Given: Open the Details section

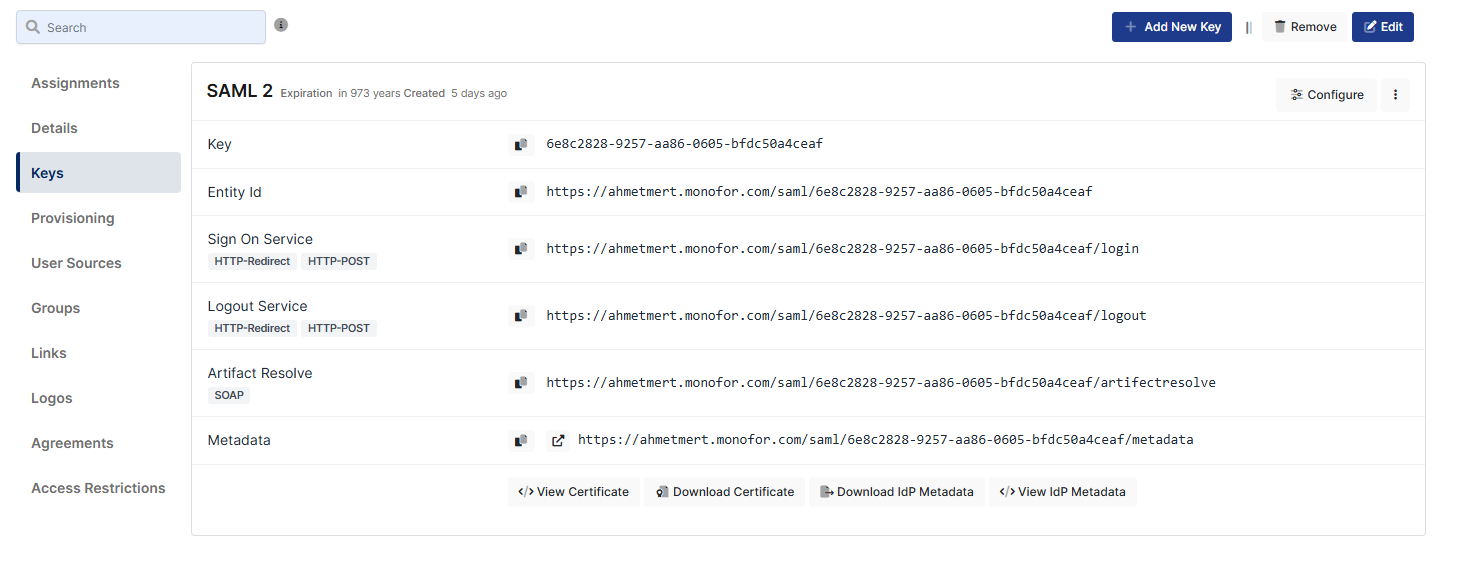Looking at the screenshot, I should (x=98, y=128).
